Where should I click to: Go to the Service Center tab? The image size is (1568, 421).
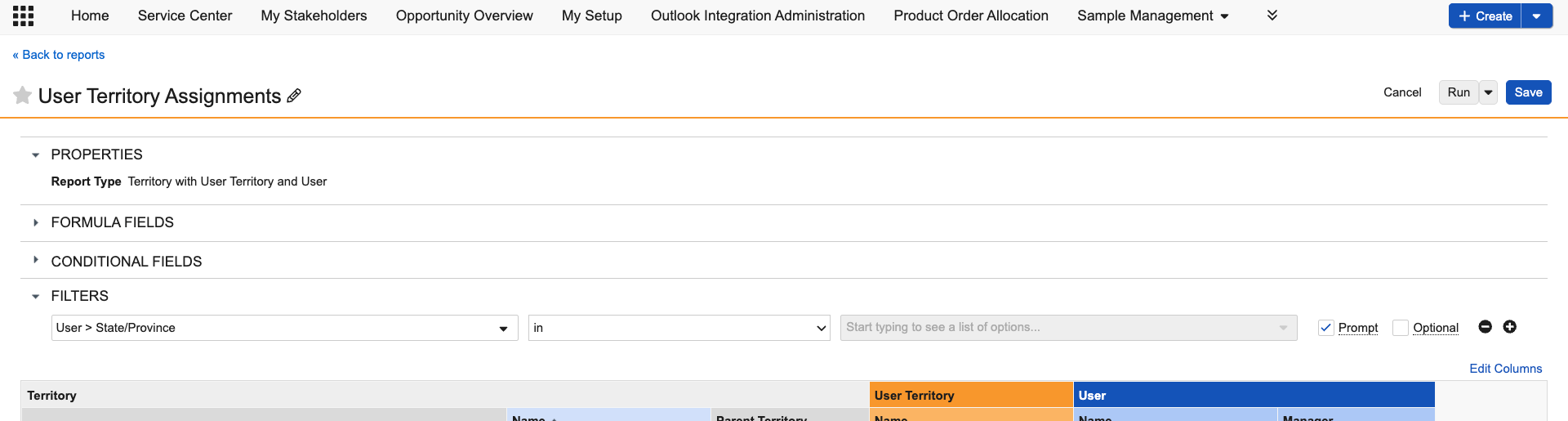(x=185, y=16)
